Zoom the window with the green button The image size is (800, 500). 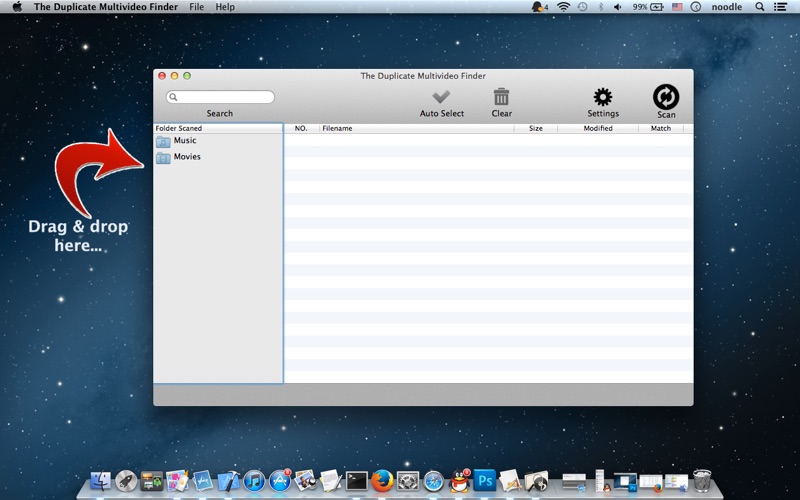[x=187, y=76]
